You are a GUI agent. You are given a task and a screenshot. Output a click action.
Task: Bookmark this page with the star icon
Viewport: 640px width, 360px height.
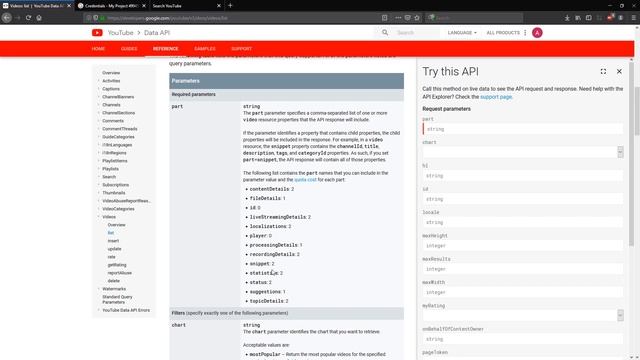point(417,18)
